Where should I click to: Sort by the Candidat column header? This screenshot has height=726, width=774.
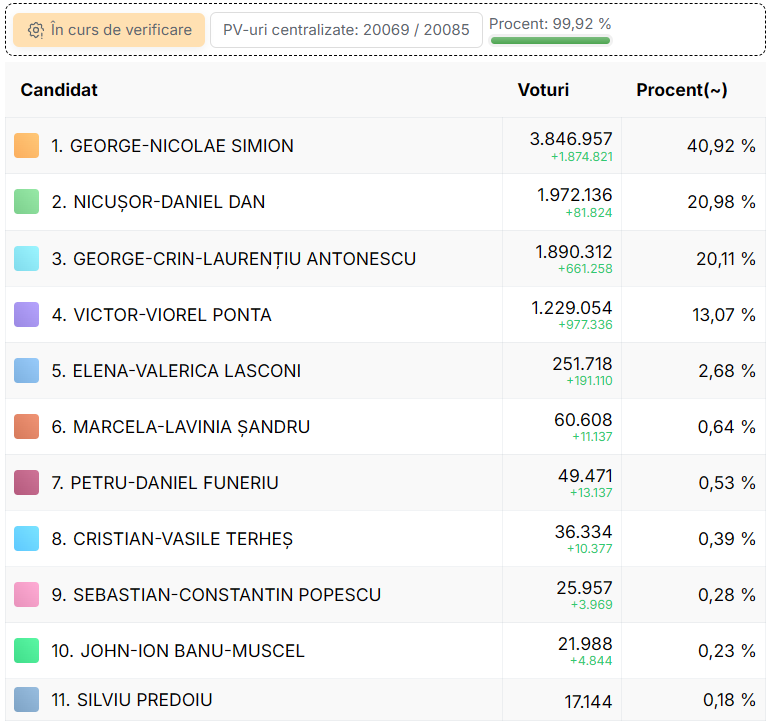pos(59,90)
